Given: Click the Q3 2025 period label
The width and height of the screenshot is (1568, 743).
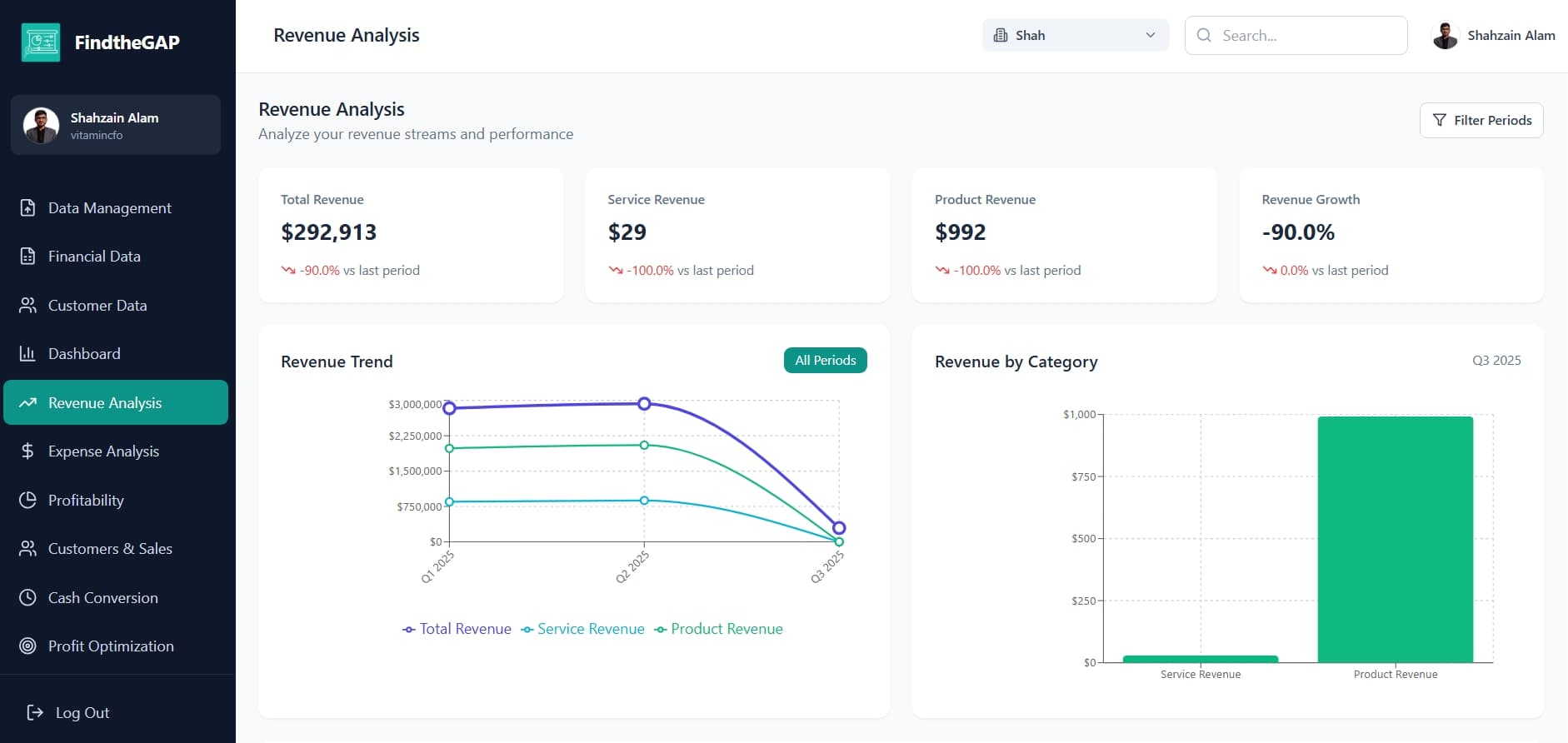Looking at the screenshot, I should [x=1496, y=361].
